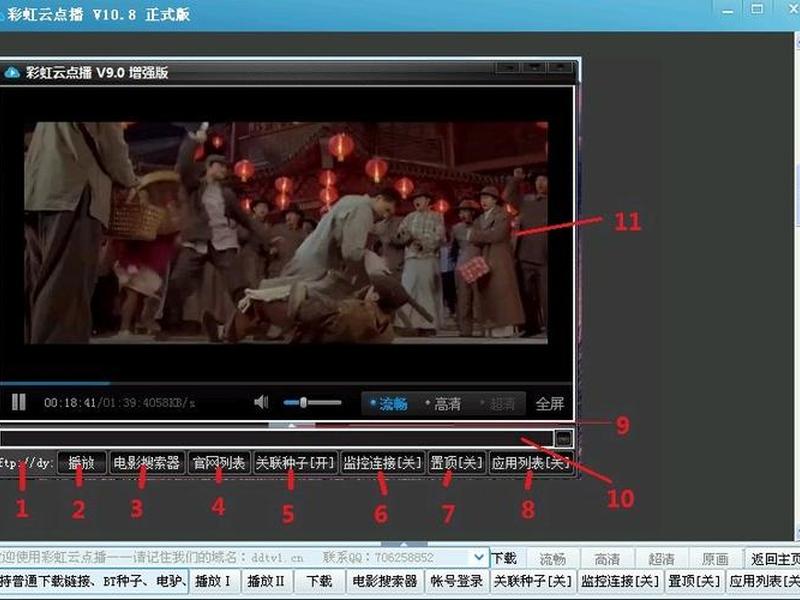Image resolution: width=800 pixels, height=600 pixels.
Task: Open 电影搜索器 in the bottom row
Action: tap(385, 581)
